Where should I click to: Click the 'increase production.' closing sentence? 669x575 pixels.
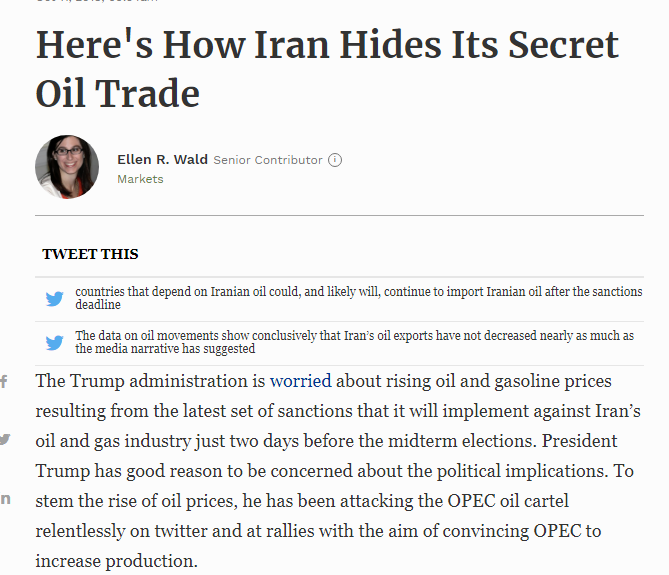[x=116, y=561]
